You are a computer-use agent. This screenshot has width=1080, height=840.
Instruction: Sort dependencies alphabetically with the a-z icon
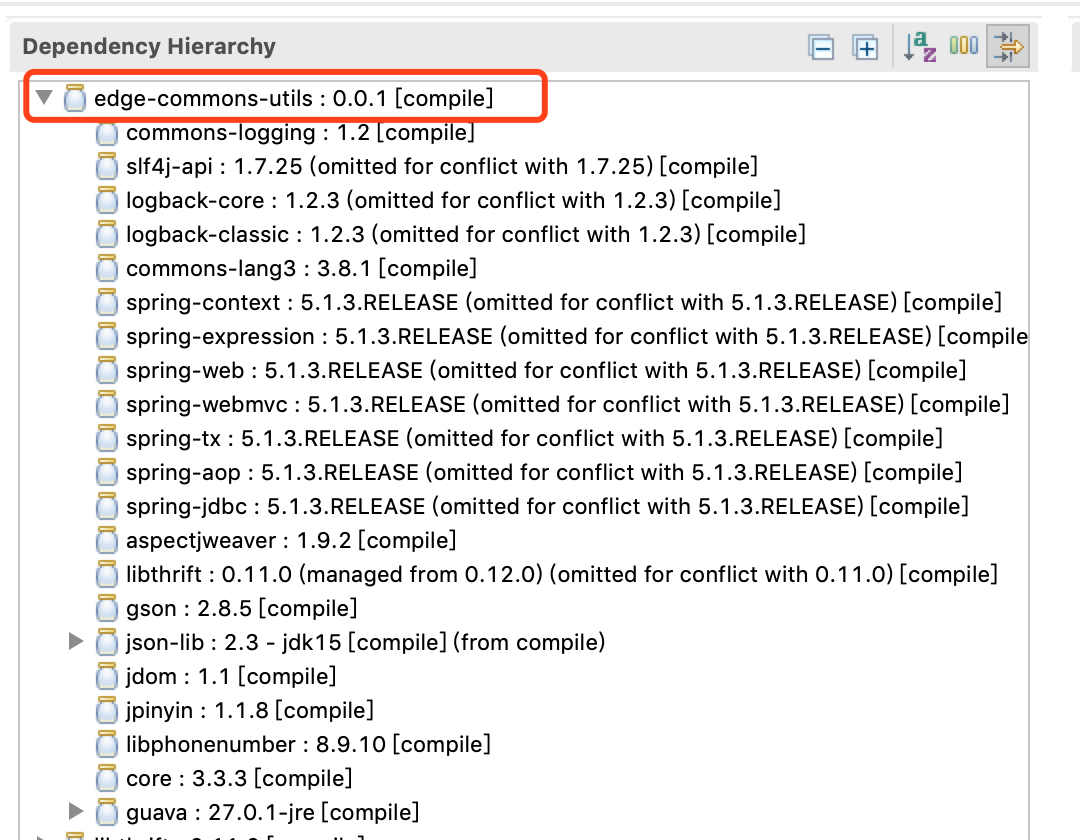920,47
